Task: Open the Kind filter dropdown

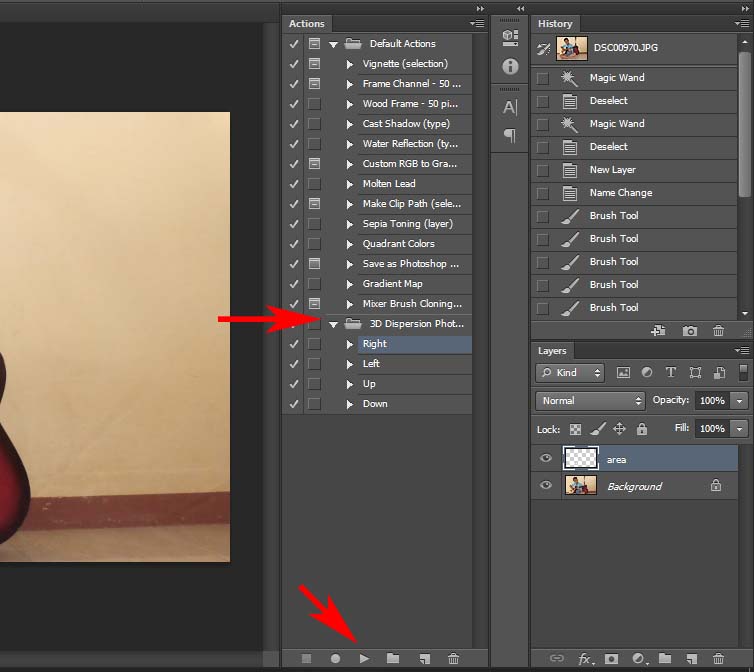Action: (570, 372)
